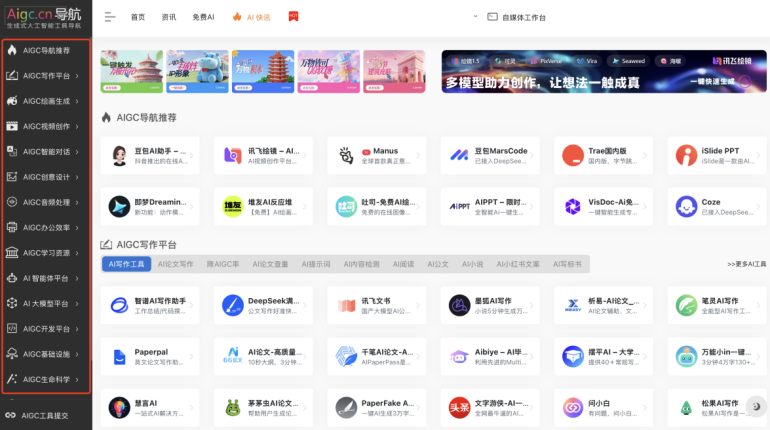Toggle the dark mode moon button
770x430 pixels.
click(756, 406)
